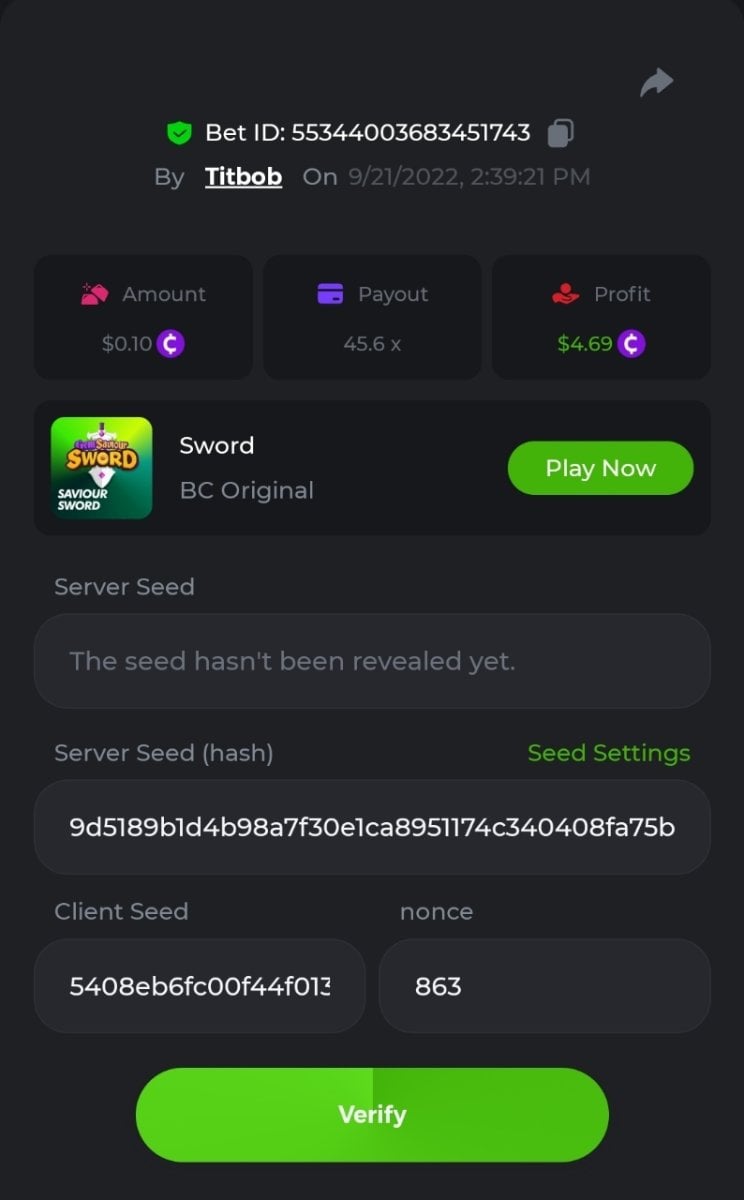Image resolution: width=744 pixels, height=1200 pixels.
Task: Click the share arrow icon
Action: pos(657,83)
